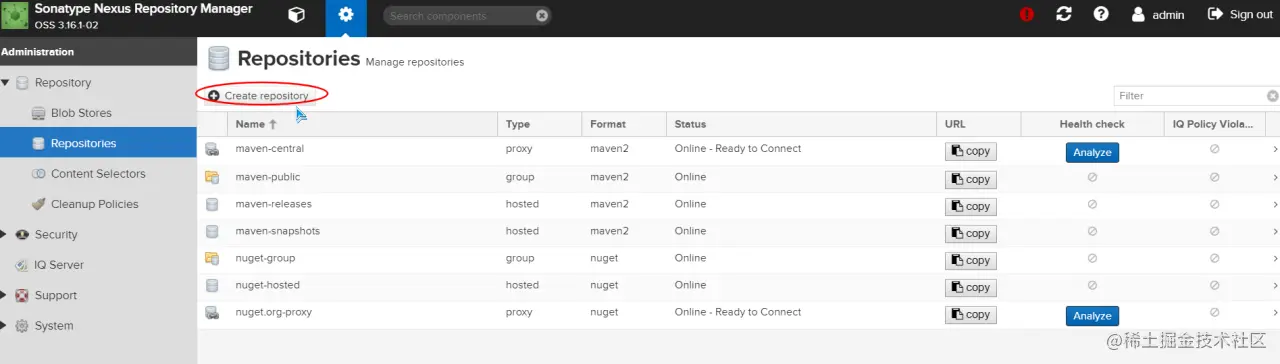Click the maven-central proxy repository icon
This screenshot has width=1280, height=364.
coord(212,150)
